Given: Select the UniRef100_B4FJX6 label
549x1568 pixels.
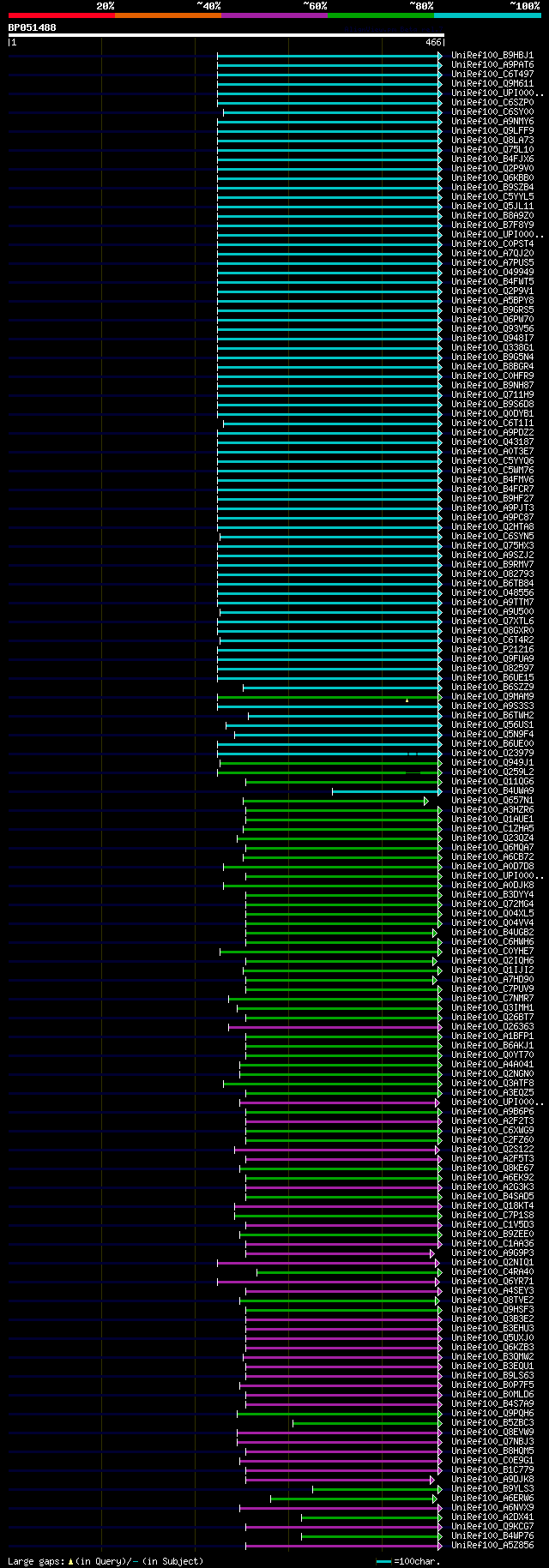Looking at the screenshot, I should (492, 159).
